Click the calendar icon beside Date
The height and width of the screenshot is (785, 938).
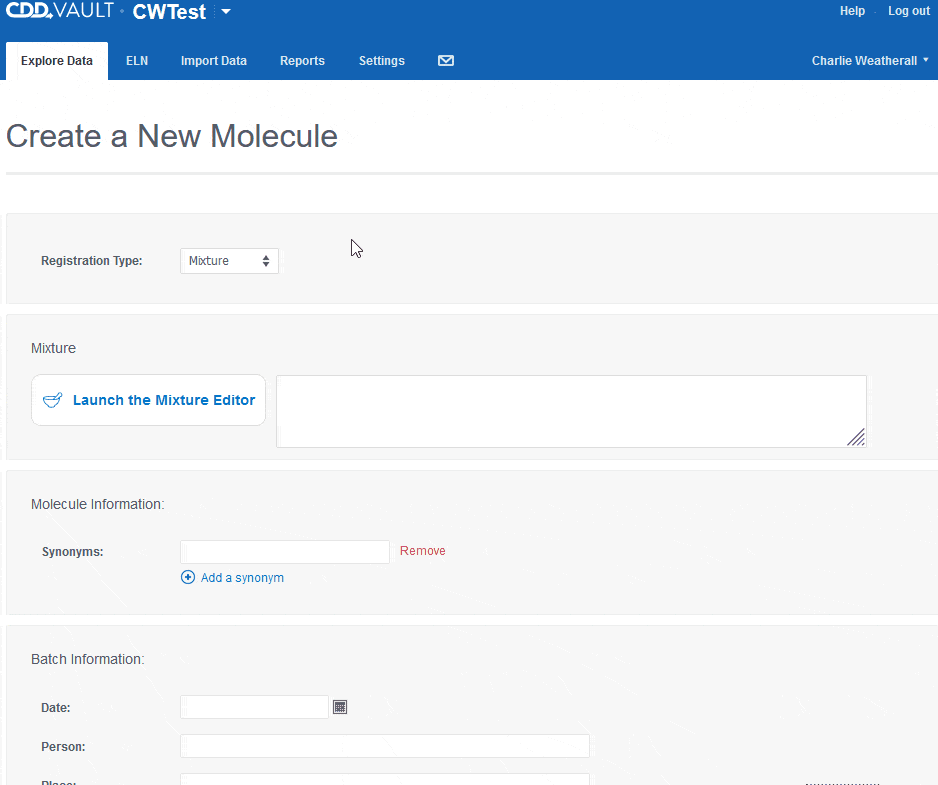[x=340, y=707]
